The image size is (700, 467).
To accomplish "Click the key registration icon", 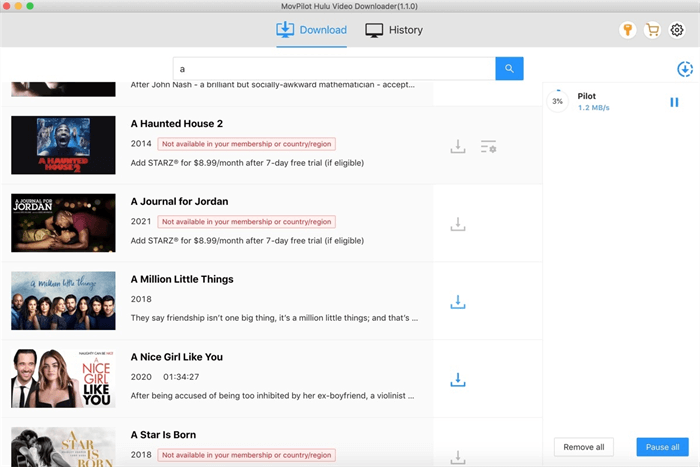I will tap(627, 30).
